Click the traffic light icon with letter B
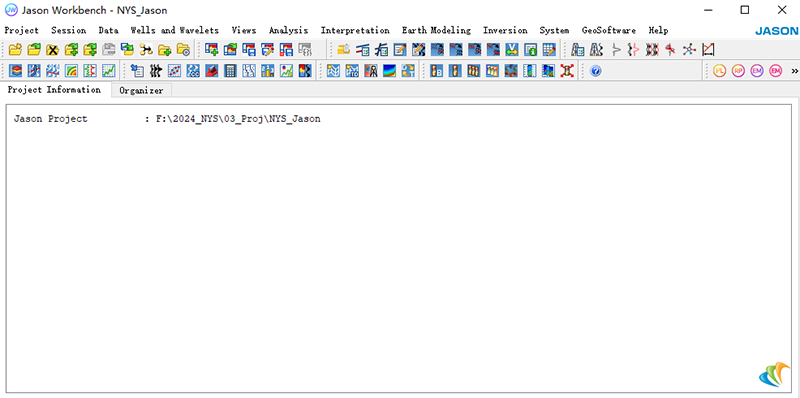Screen dimensions: 800x398 [436, 70]
